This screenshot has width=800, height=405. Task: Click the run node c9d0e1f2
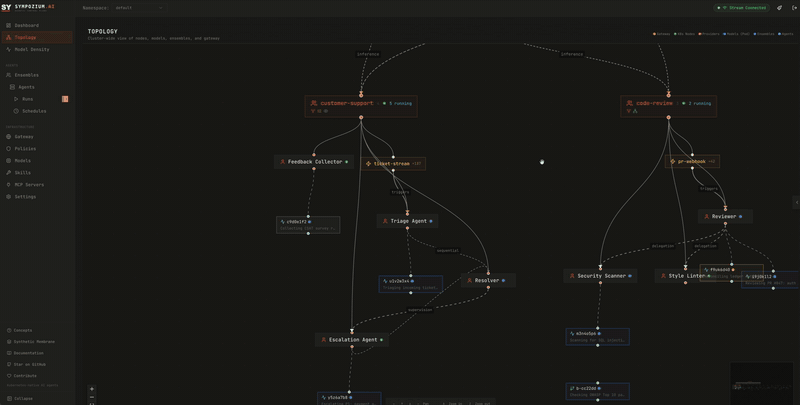(308, 225)
